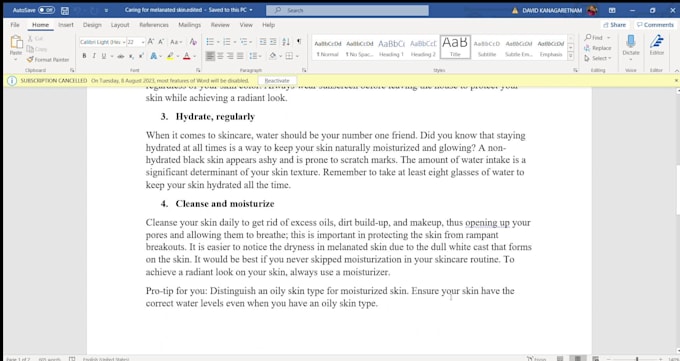Open the line spacing dropdown
Image resolution: width=680 pixels, height=361 pixels.
(255, 56)
